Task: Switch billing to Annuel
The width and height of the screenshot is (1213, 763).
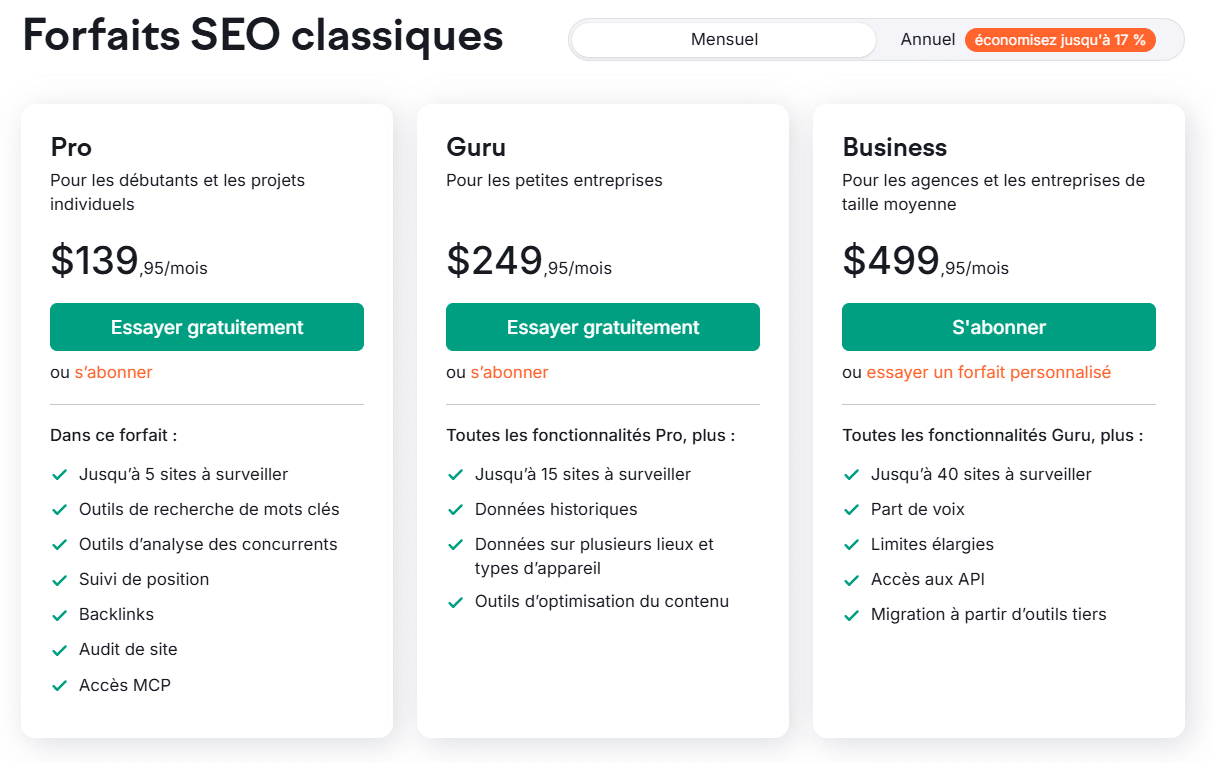Action: 927,40
